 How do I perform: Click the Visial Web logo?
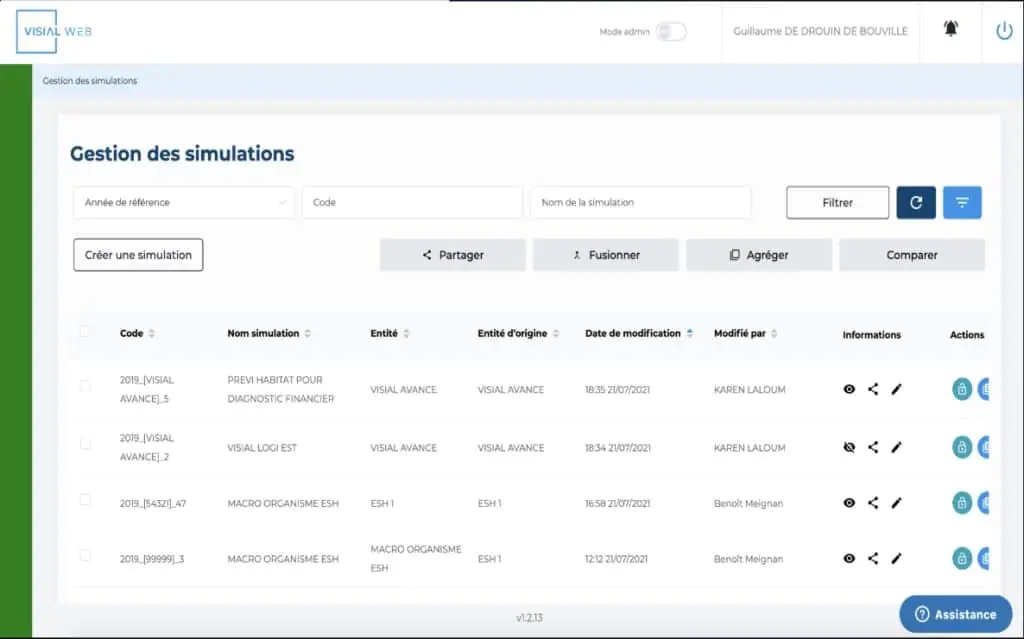(54, 31)
